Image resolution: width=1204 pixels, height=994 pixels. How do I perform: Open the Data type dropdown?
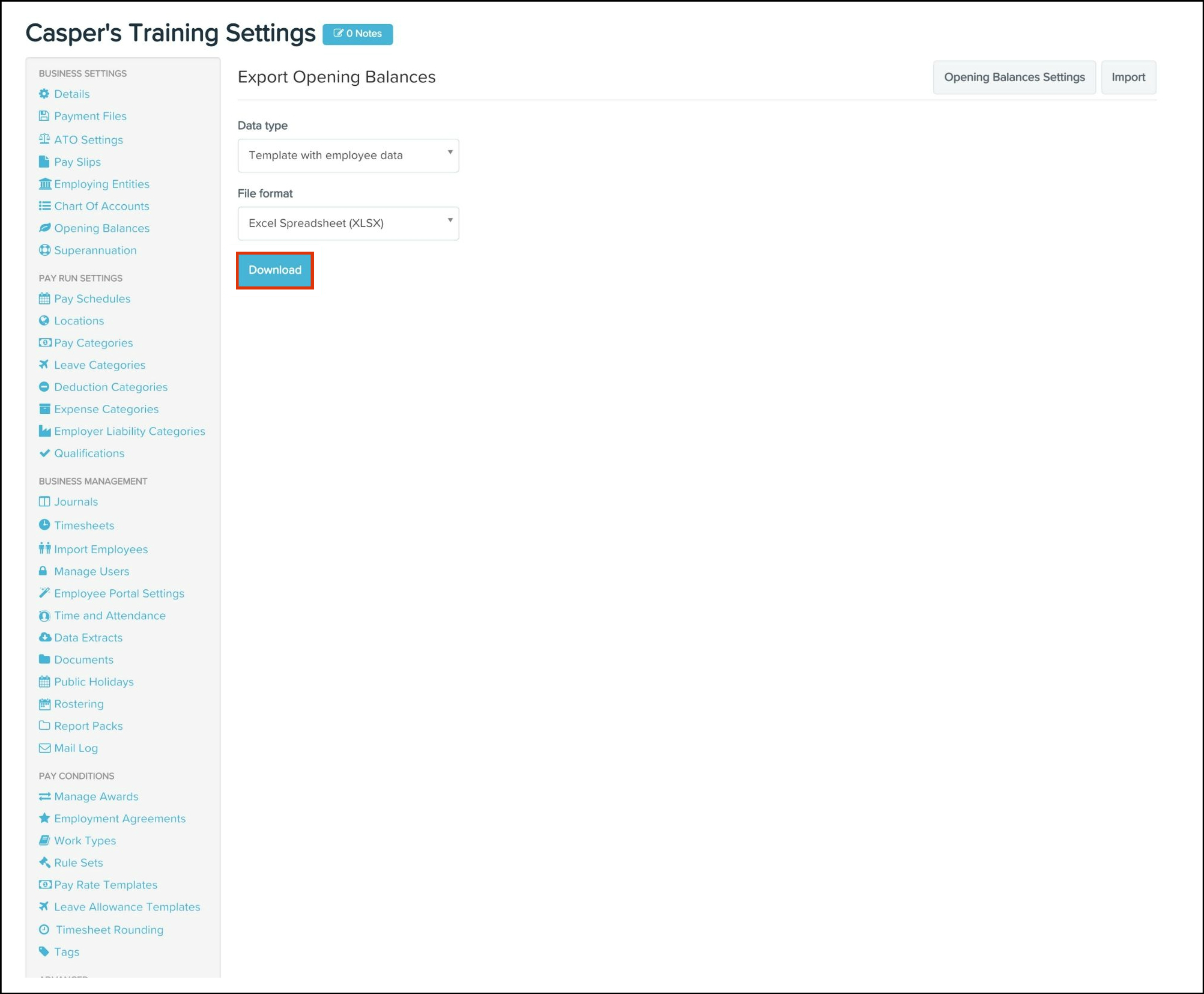coord(348,156)
